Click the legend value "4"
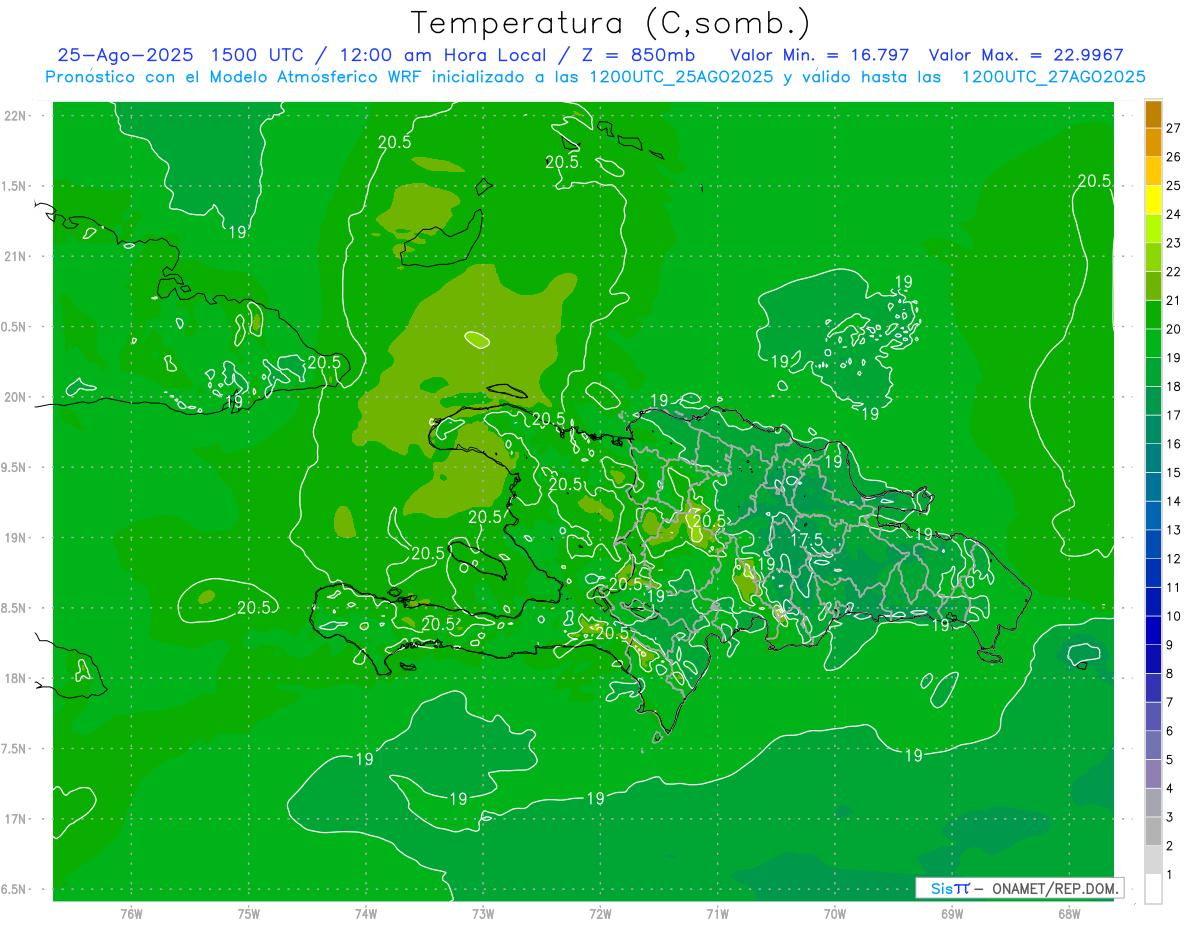Image resolution: width=1200 pixels, height=927 pixels. pos(1169,788)
